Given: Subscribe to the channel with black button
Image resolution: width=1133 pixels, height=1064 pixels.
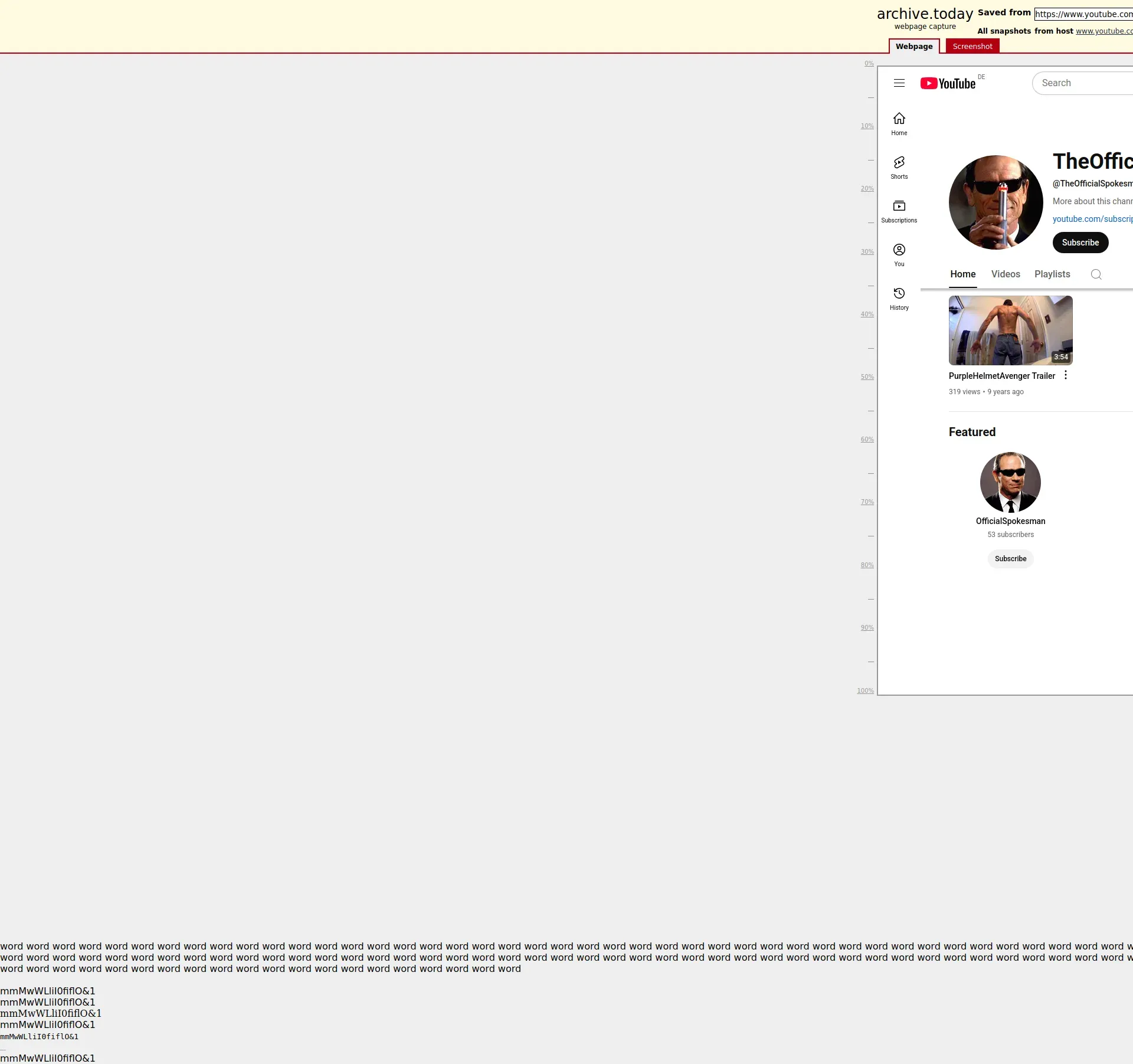Looking at the screenshot, I should 1080,243.
